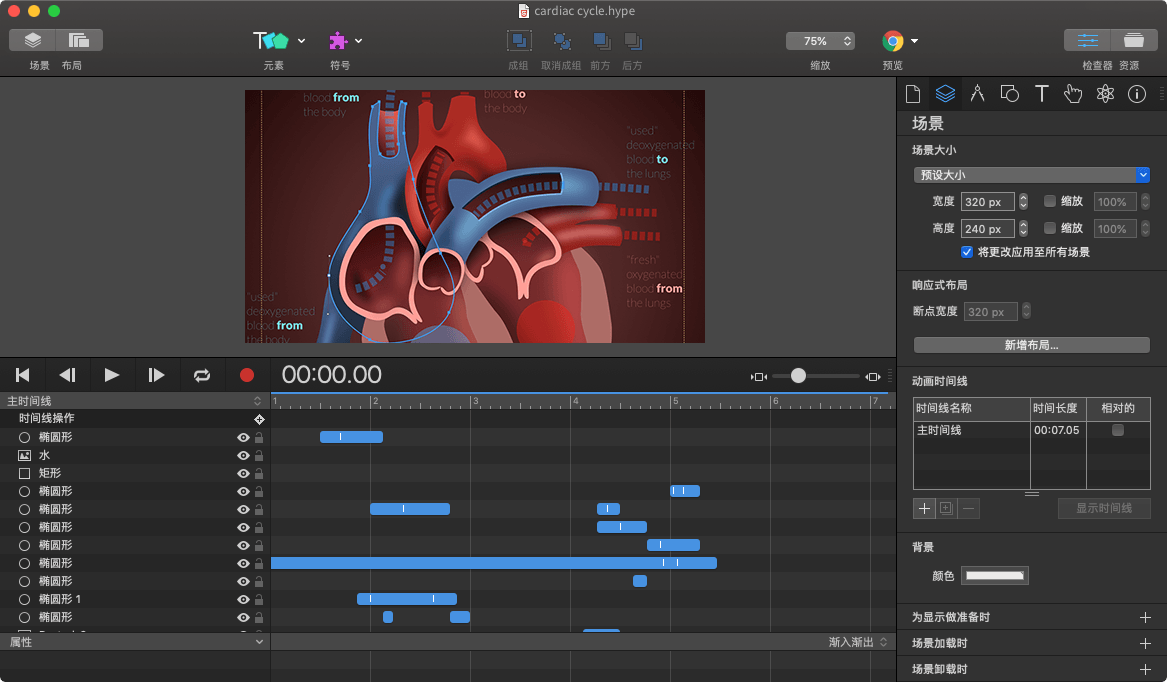Click the 新增布局 button
Screen dimensions: 1167x682
point(1031,344)
